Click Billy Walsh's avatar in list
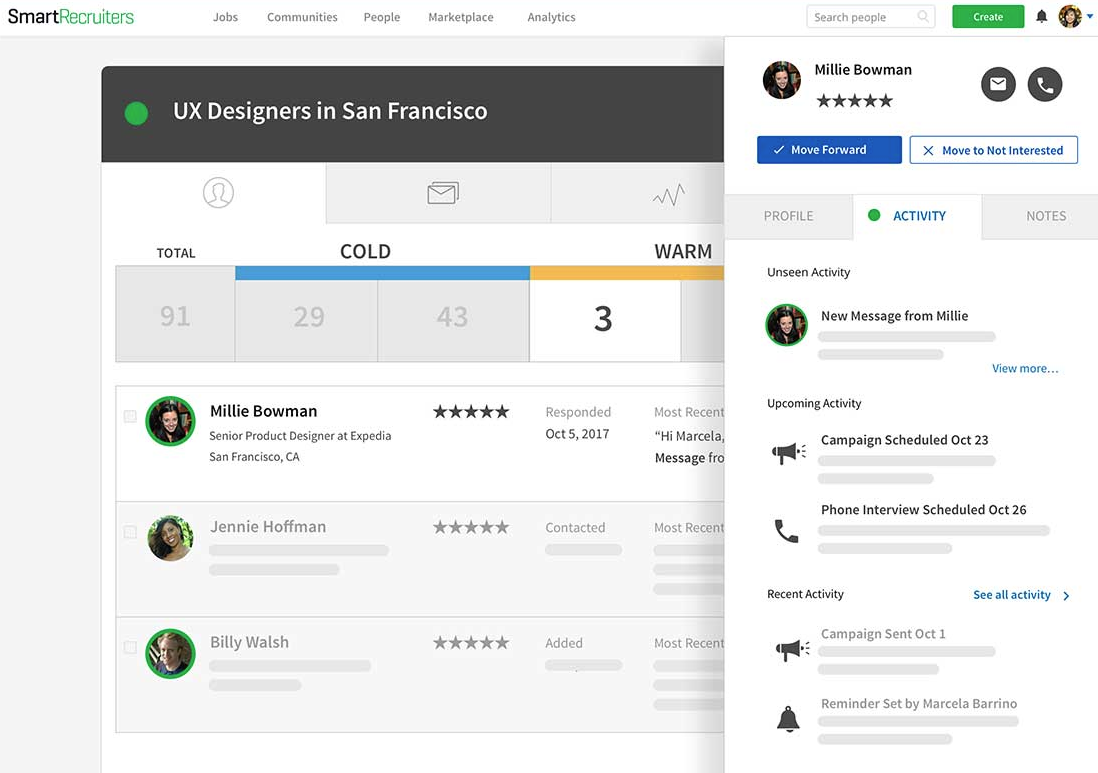1098x773 pixels. pos(170,653)
